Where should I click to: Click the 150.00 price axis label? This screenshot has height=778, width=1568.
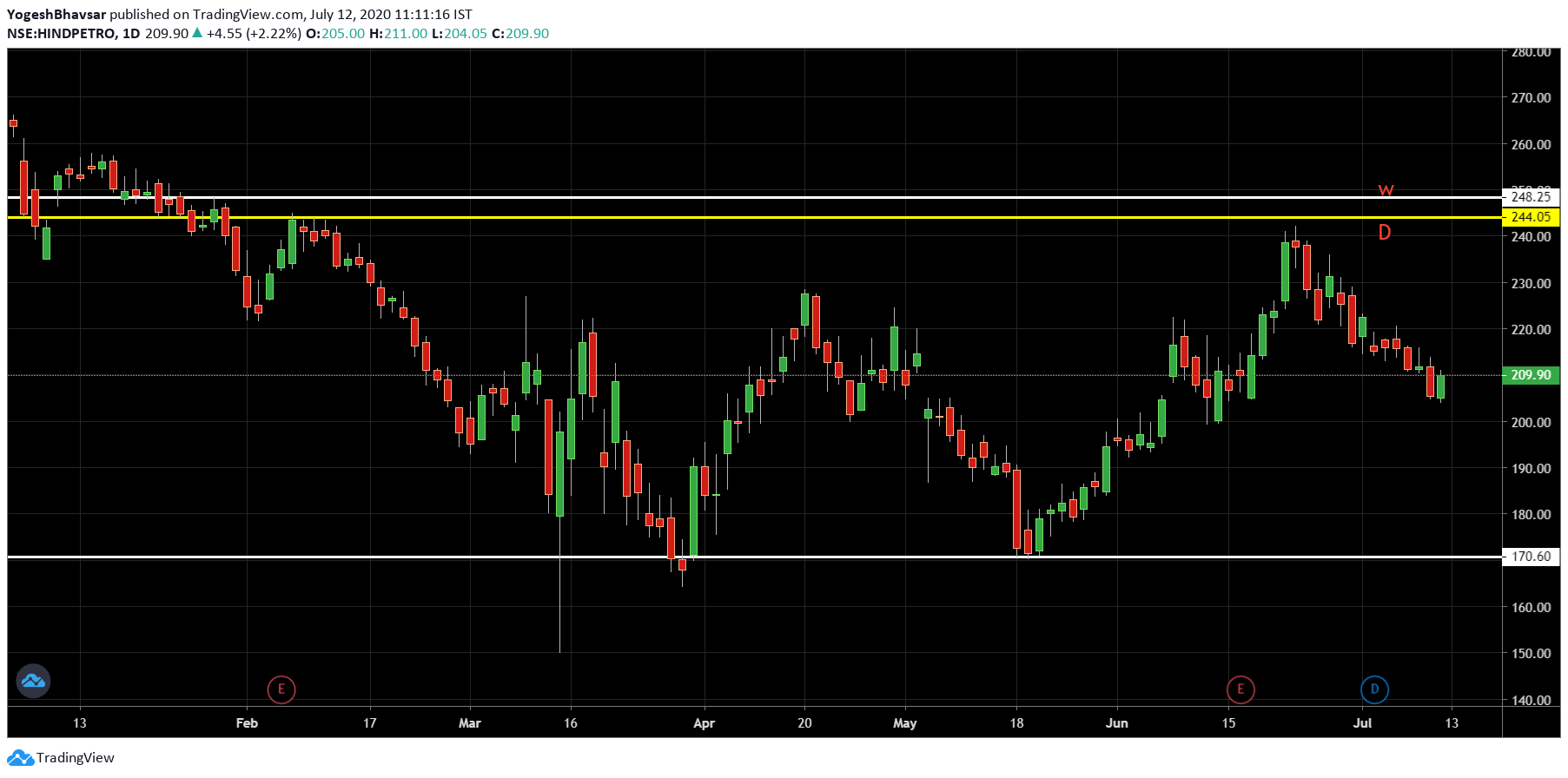click(1531, 653)
